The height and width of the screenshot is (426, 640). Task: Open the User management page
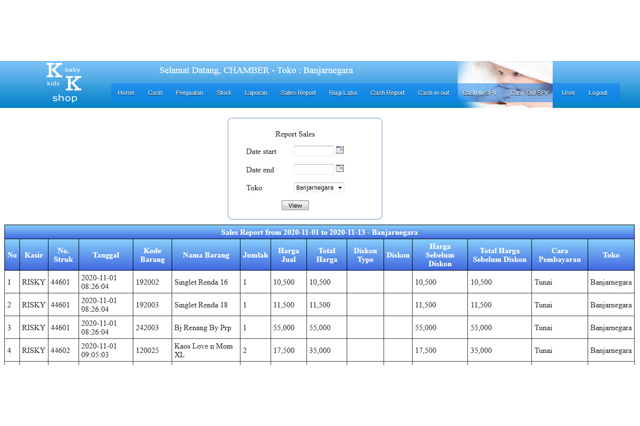[568, 93]
